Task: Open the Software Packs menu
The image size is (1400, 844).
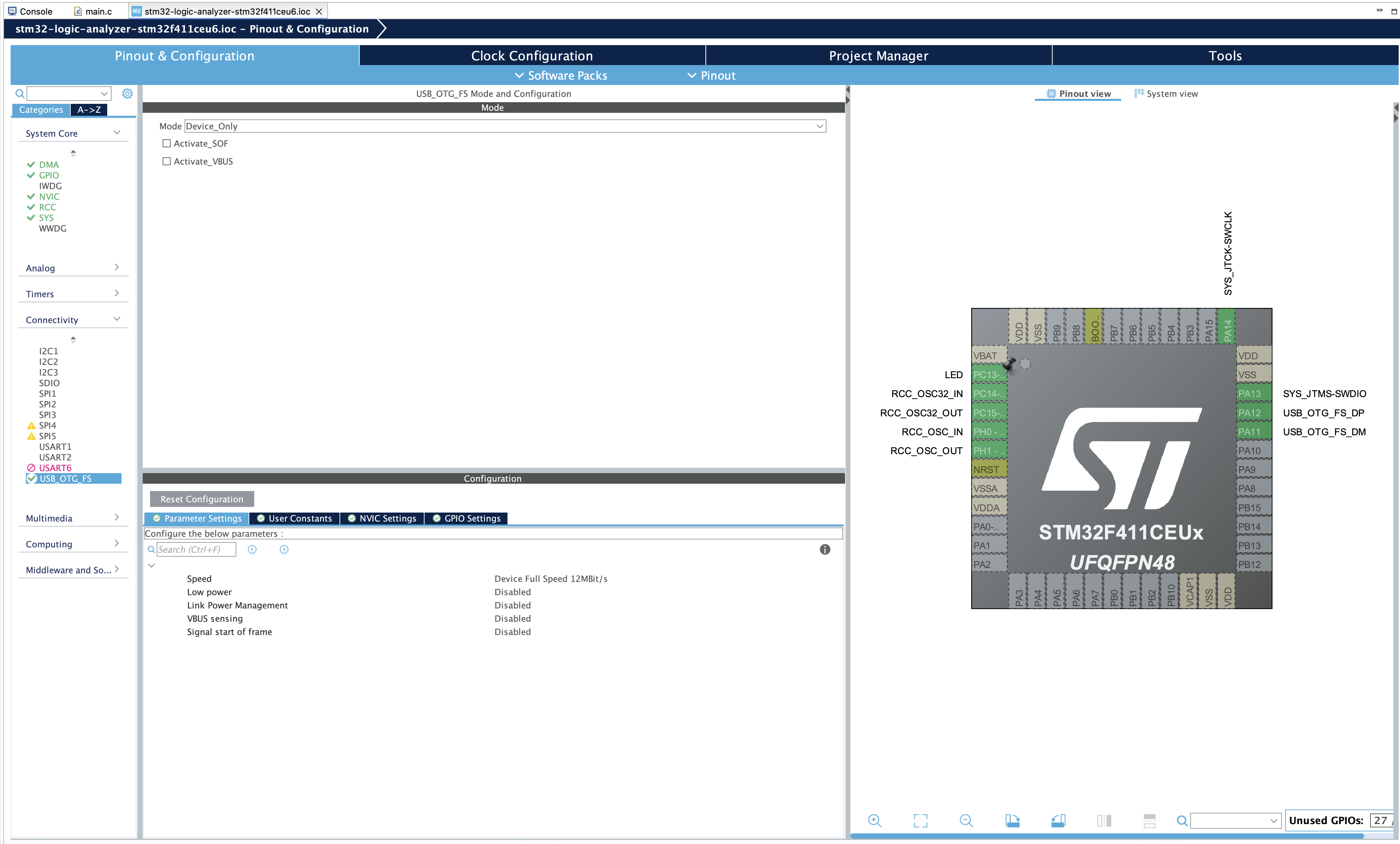Action: coord(561,76)
